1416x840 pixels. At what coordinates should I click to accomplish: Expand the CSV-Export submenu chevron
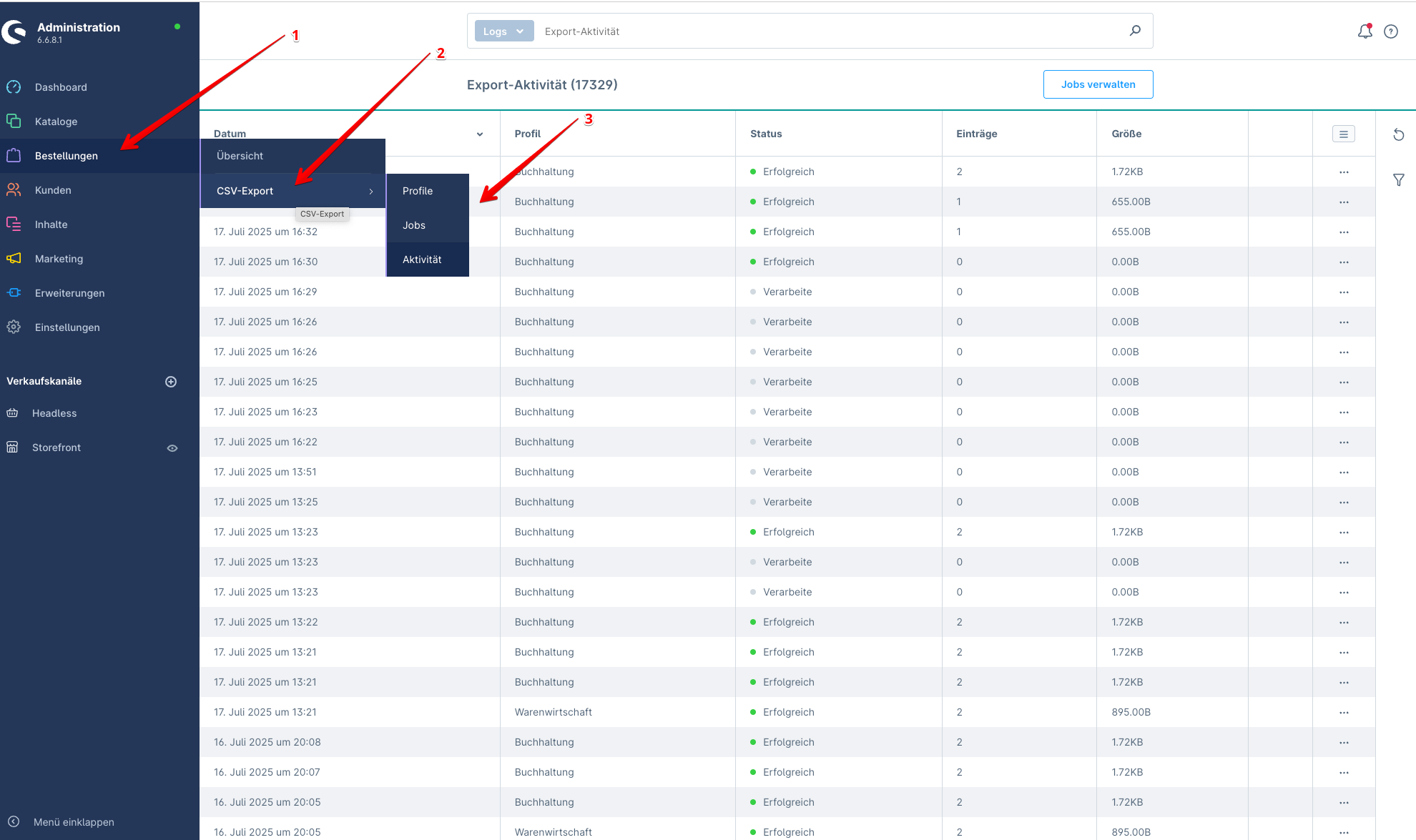coord(371,192)
